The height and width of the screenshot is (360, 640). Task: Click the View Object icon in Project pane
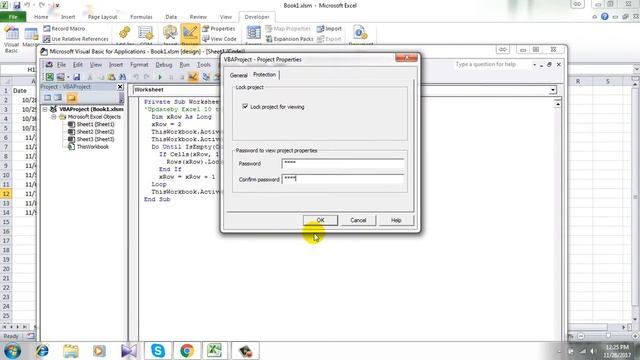58,98
